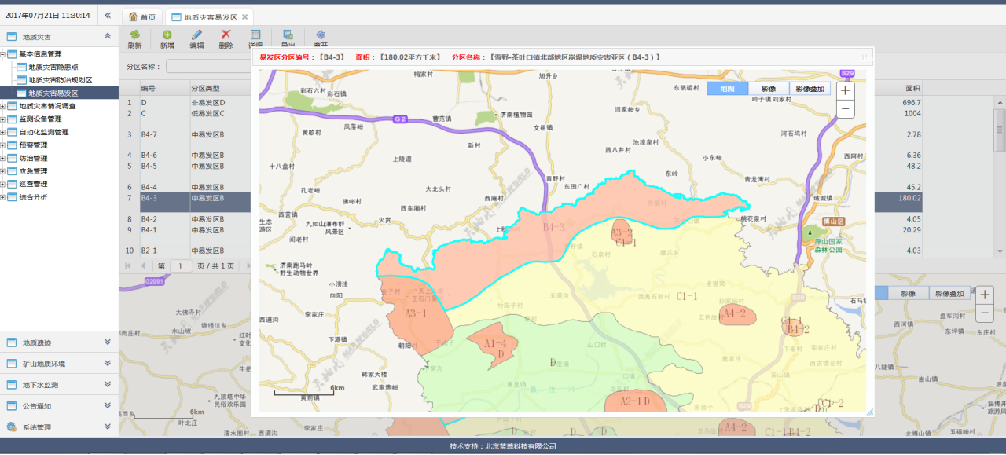Image resolution: width=1006 pixels, height=455 pixels.
Task: Select the 地质灾害易发区 tab
Action: (209, 16)
